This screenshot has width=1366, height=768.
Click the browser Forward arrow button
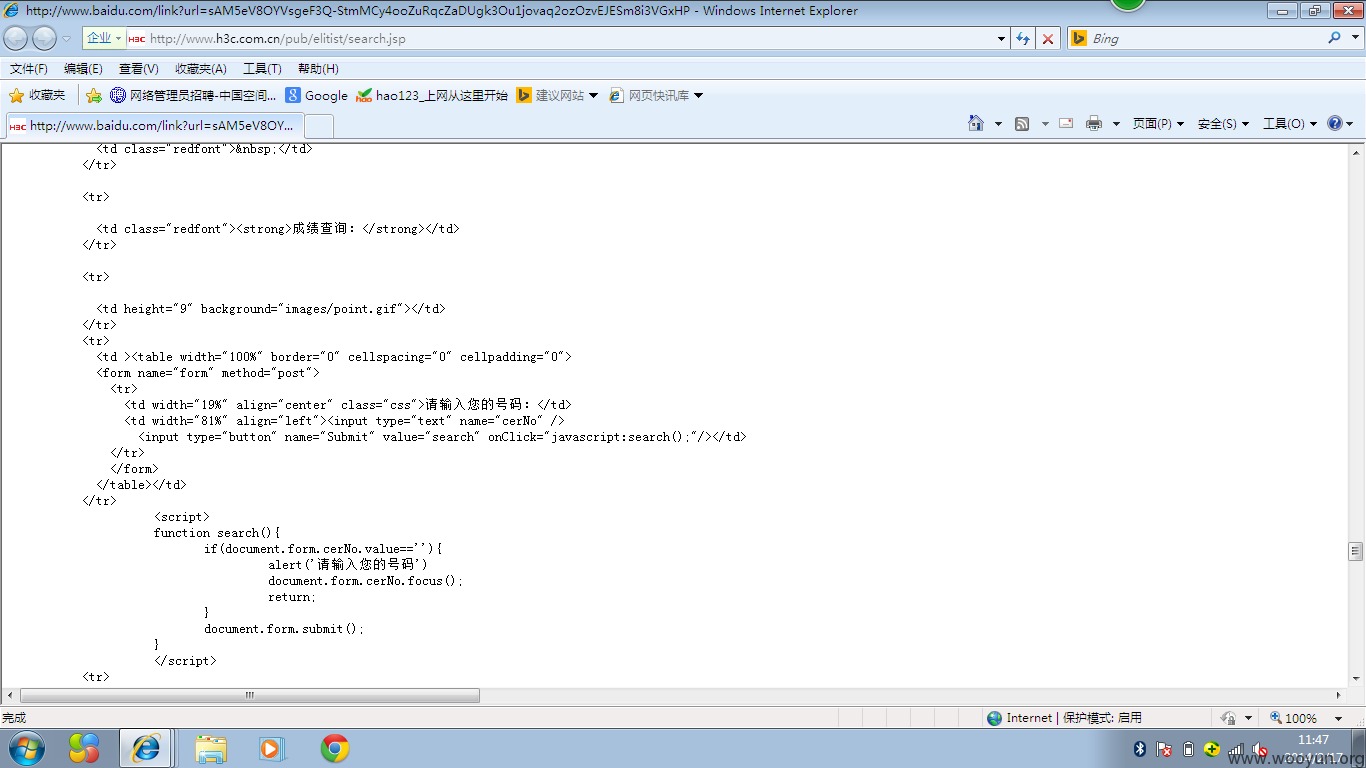pyautogui.click(x=44, y=38)
